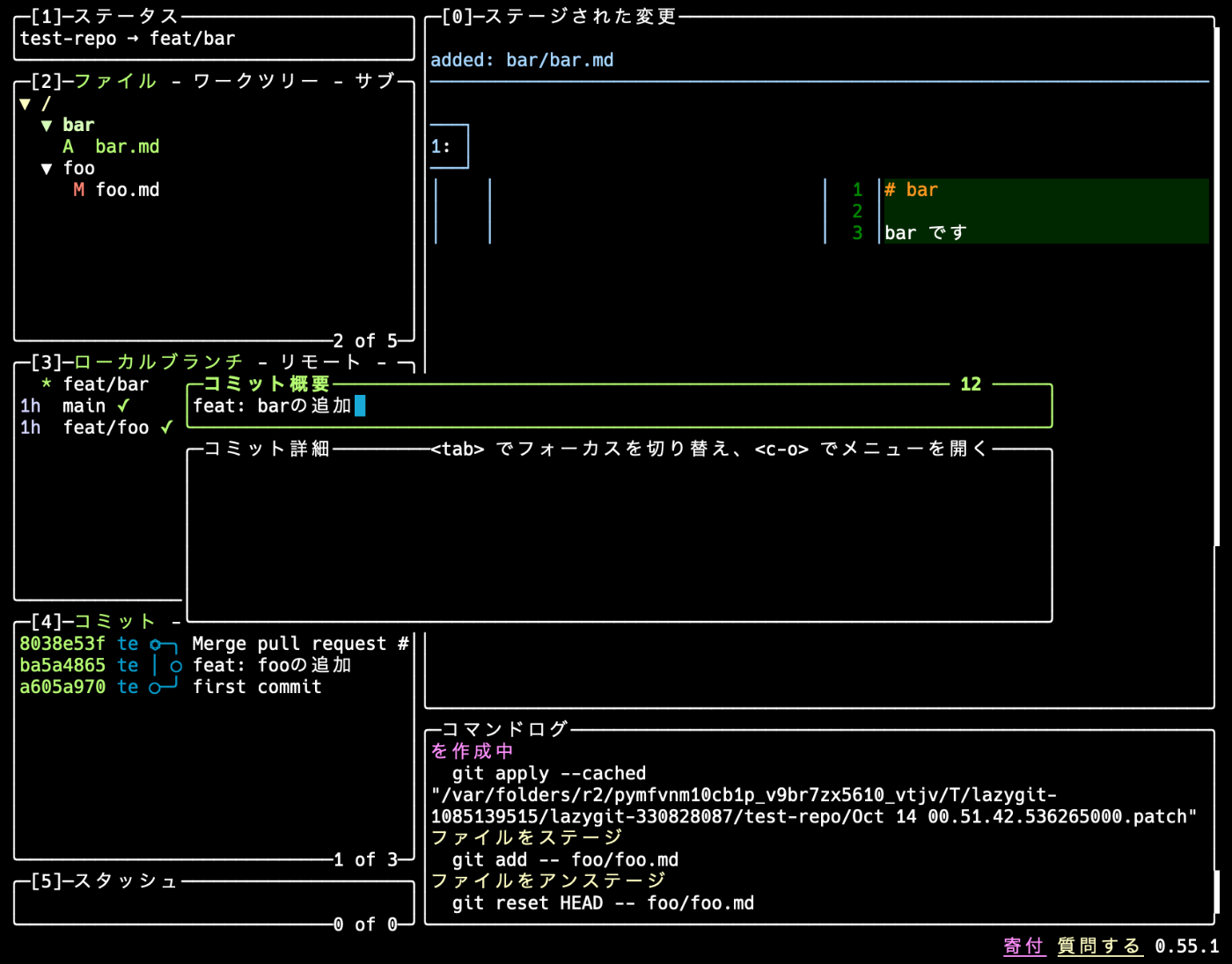The image size is (1232, 964).
Task: Focus the コミット概要 commit summary field
Action: 616,406
